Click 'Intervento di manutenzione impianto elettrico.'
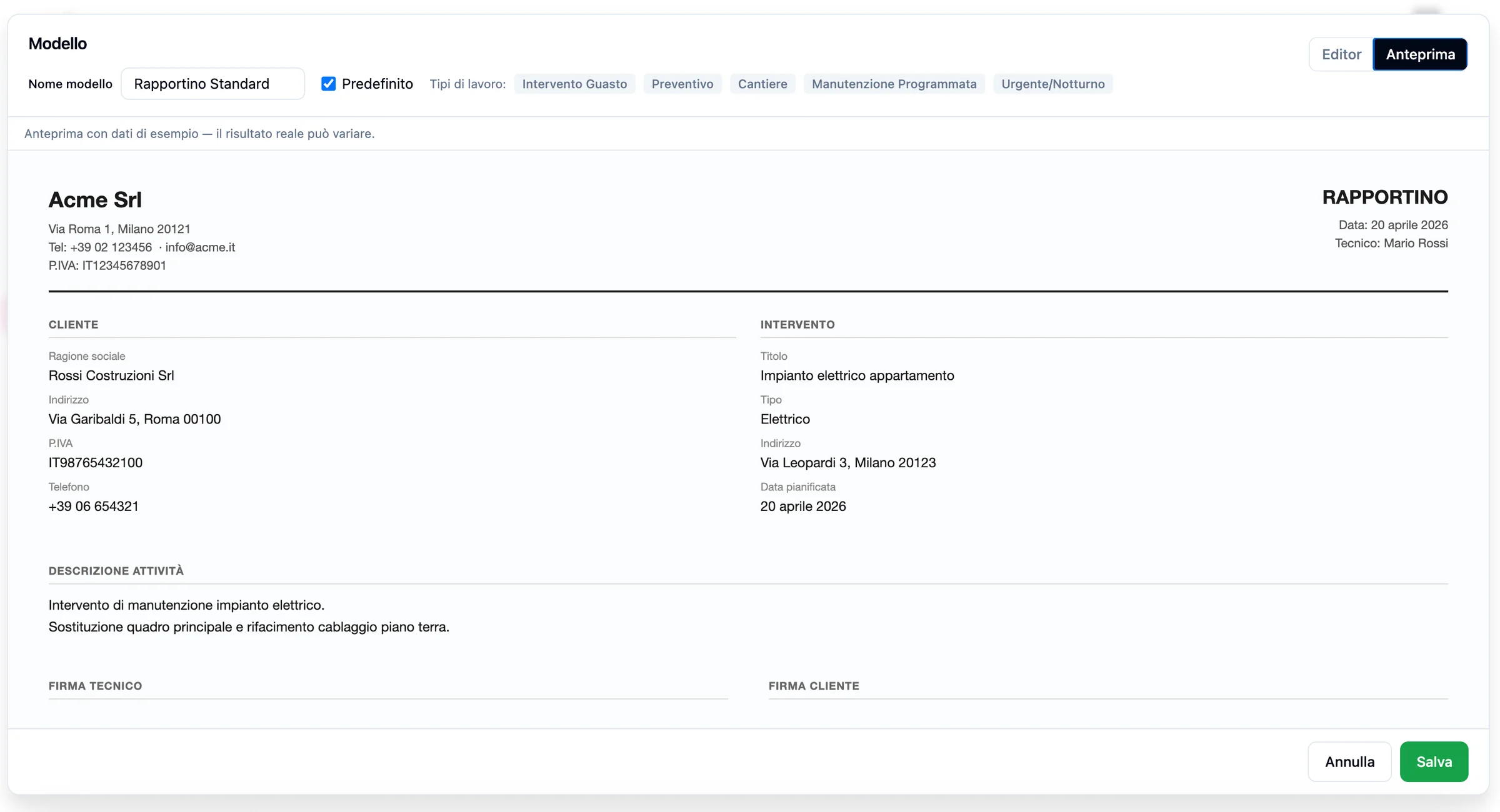The width and height of the screenshot is (1500, 812). tap(187, 605)
